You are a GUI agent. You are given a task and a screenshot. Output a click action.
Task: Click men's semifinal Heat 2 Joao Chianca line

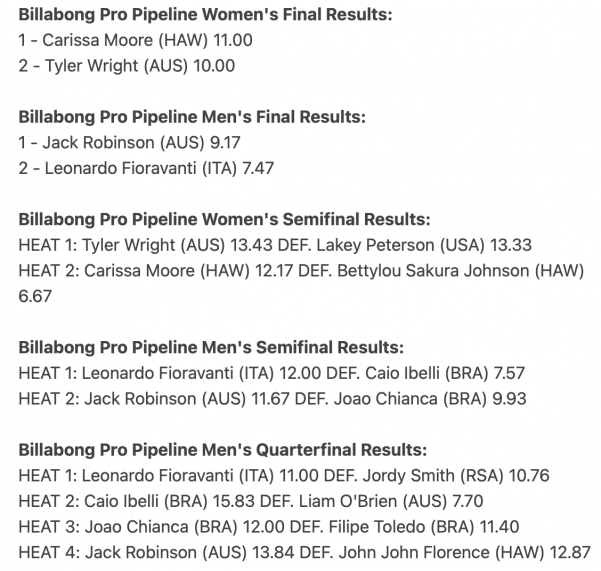[273, 399]
